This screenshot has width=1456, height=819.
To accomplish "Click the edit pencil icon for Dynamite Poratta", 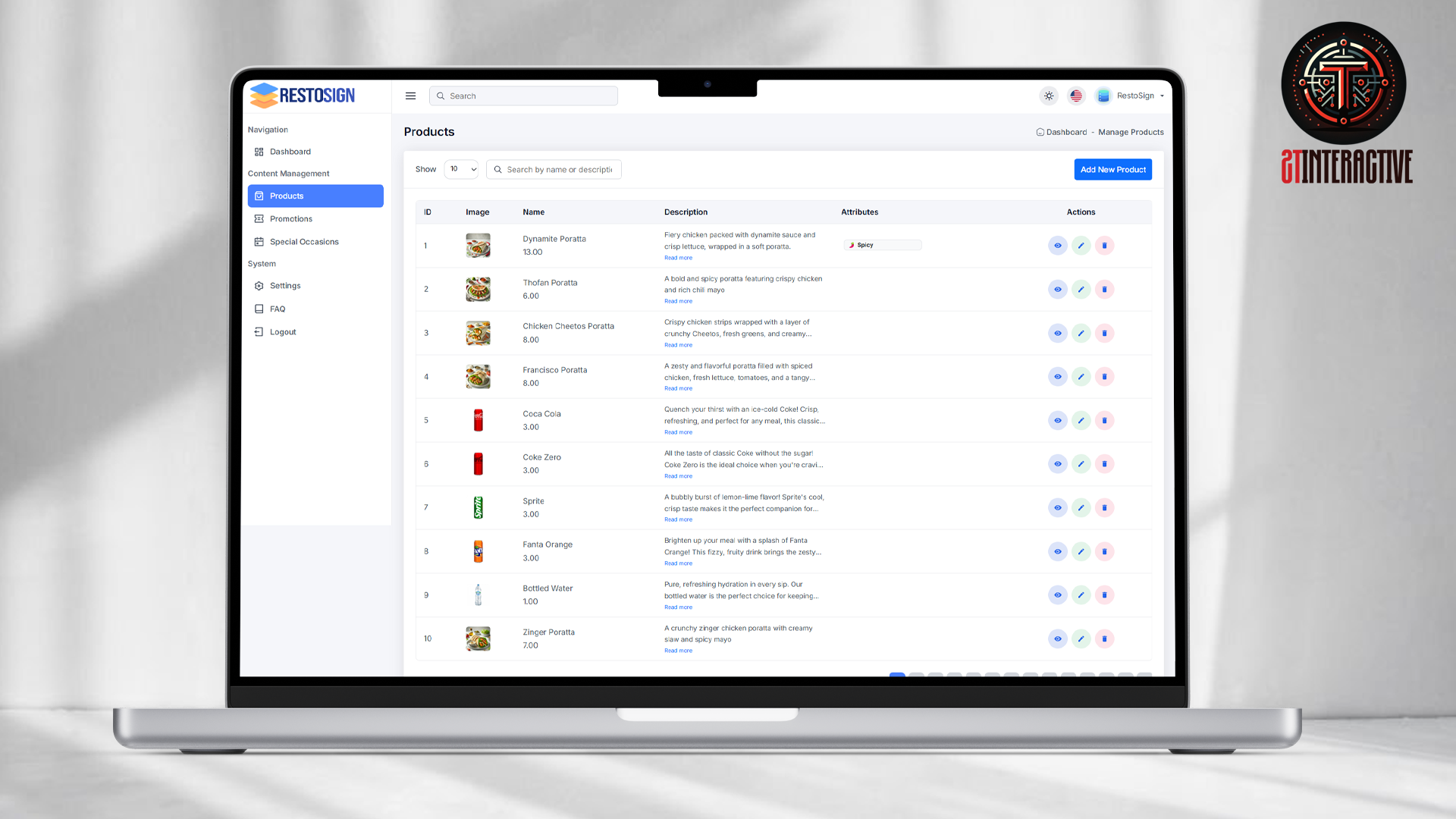I will (1081, 246).
